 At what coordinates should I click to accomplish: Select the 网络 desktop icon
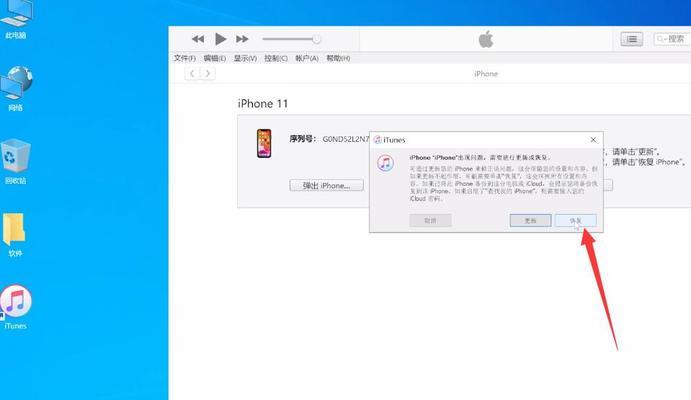coord(16,89)
